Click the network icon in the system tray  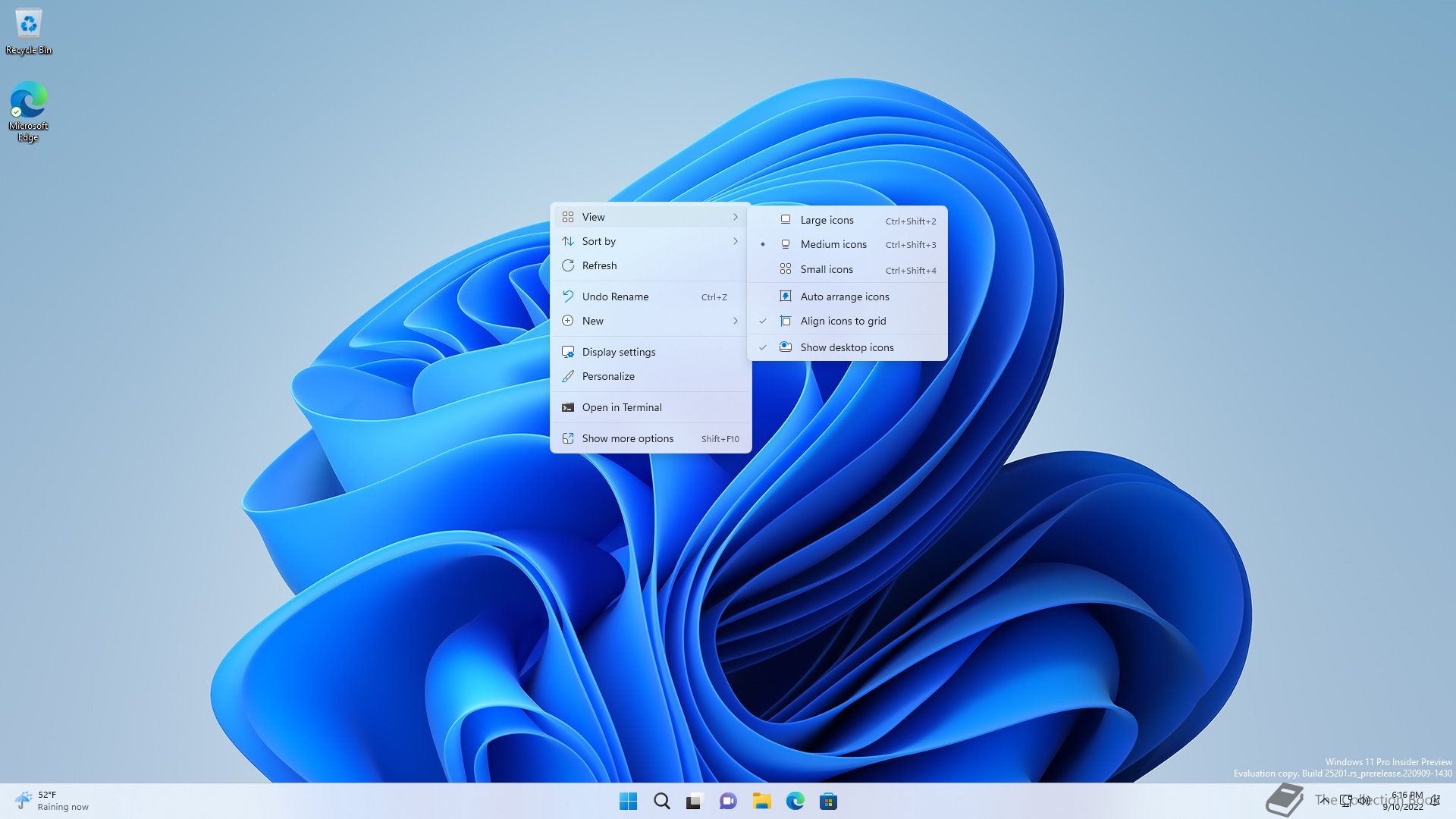tap(1346, 801)
